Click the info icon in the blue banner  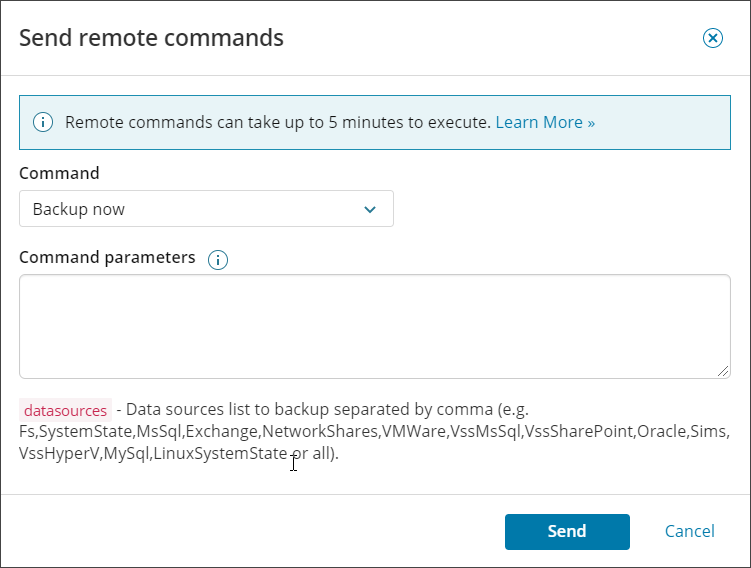tap(43, 122)
